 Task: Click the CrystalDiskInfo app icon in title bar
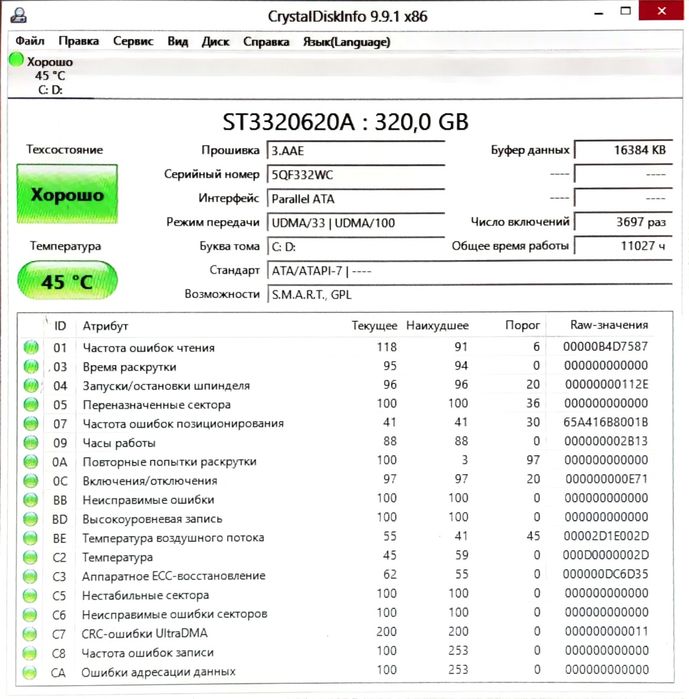coord(19,16)
